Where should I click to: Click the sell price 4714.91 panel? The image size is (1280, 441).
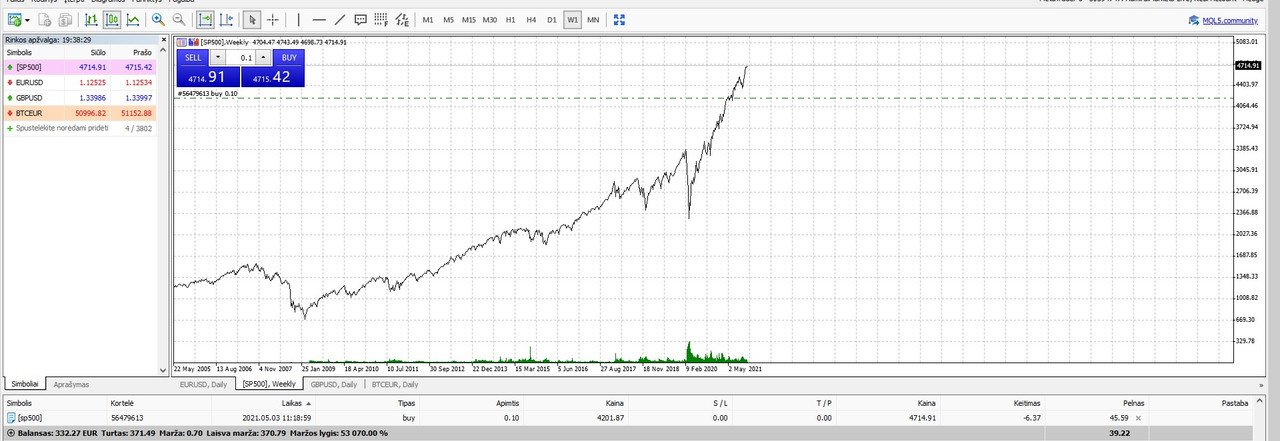tap(208, 76)
